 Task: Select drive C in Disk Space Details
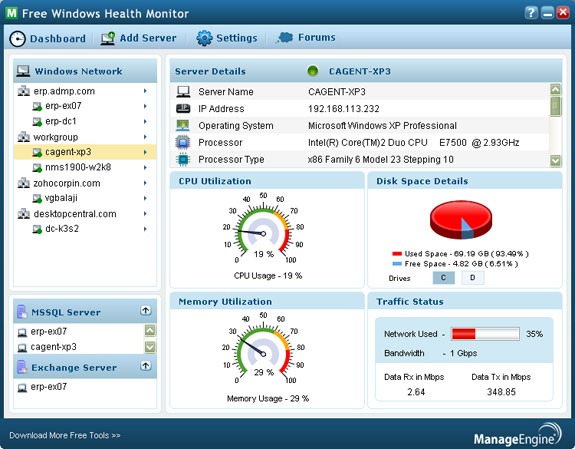coord(443,278)
